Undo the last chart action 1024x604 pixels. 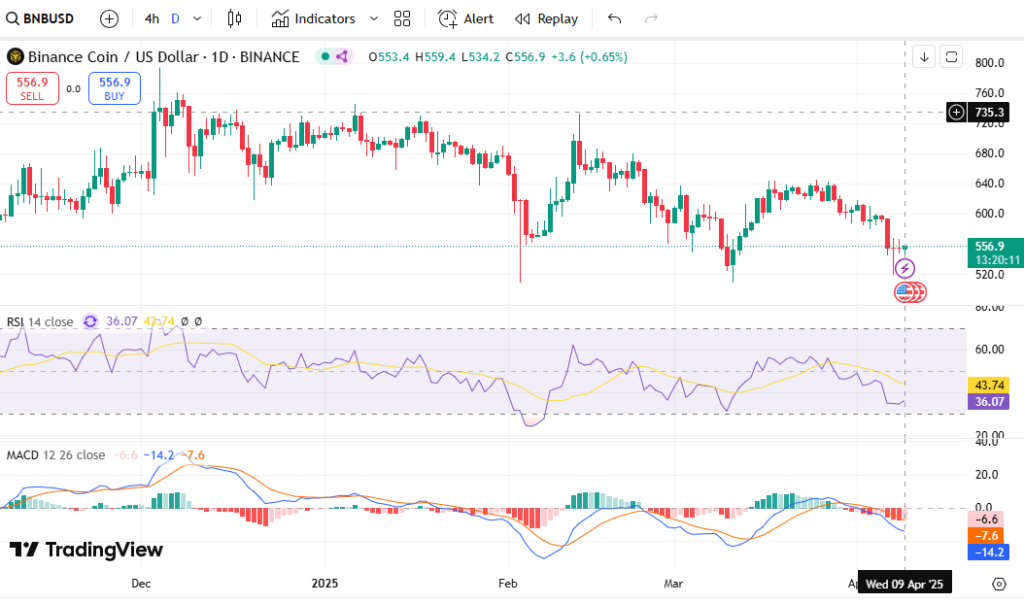[615, 19]
